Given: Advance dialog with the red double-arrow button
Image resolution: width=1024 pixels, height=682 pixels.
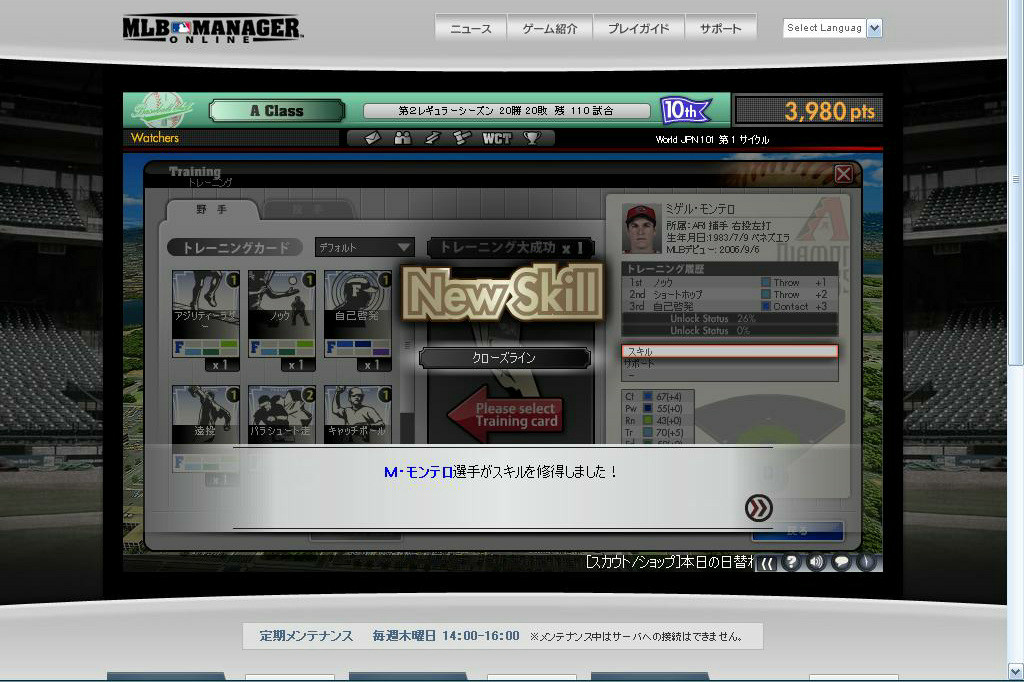Looking at the screenshot, I should 759,508.
